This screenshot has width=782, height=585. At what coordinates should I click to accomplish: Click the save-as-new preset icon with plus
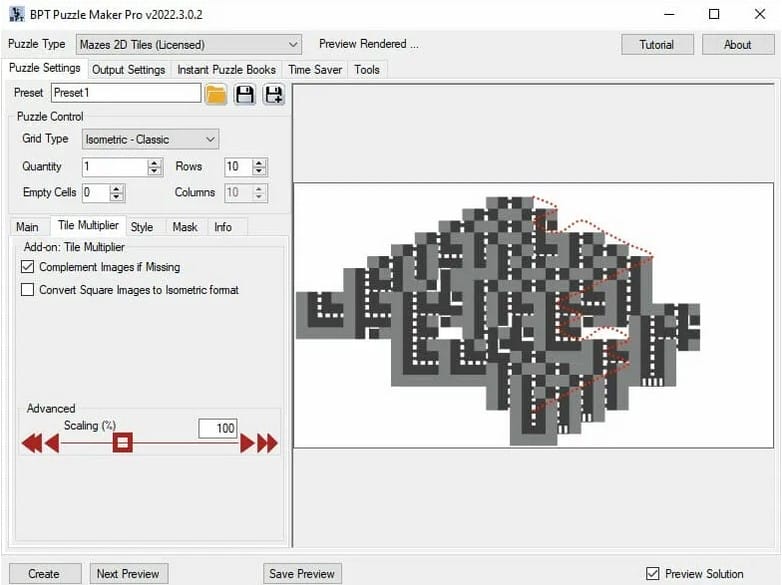tap(273, 94)
